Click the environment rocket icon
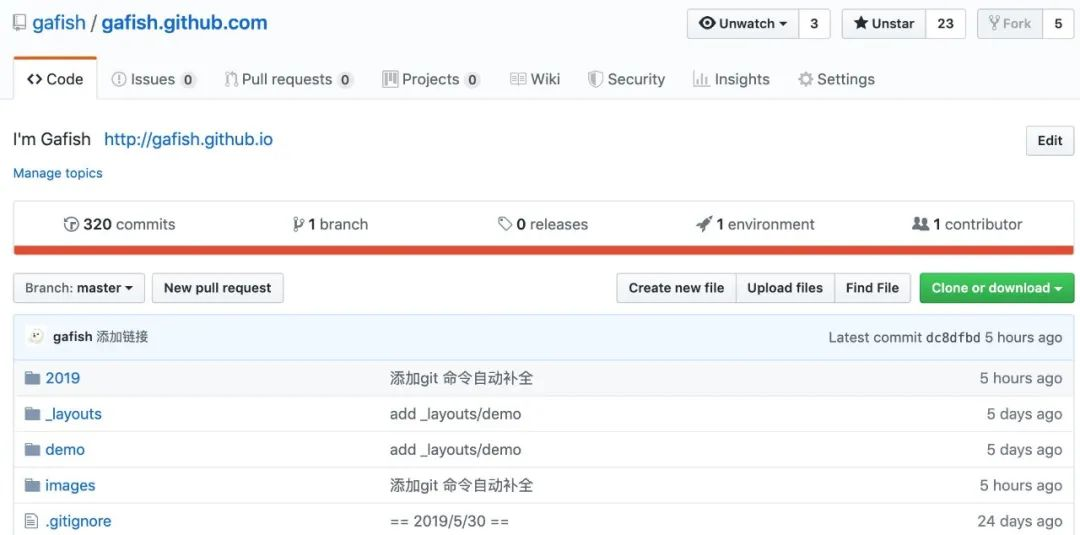This screenshot has width=1080, height=535. (704, 224)
